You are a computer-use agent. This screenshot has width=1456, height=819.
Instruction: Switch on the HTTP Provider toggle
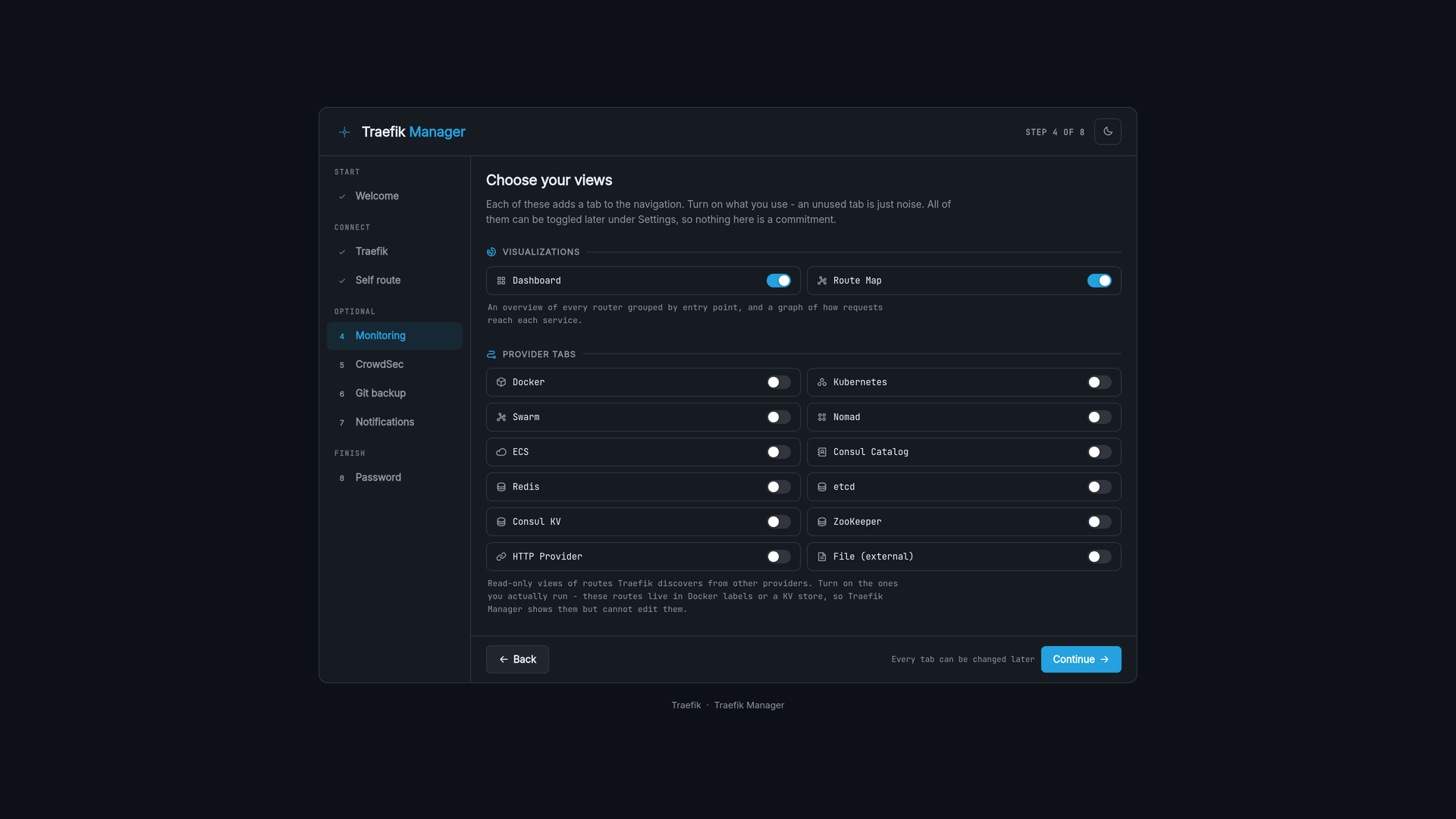pyautogui.click(x=779, y=557)
